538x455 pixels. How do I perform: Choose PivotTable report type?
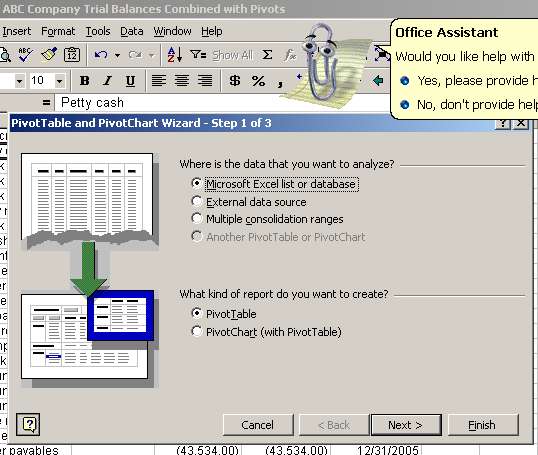(224, 314)
